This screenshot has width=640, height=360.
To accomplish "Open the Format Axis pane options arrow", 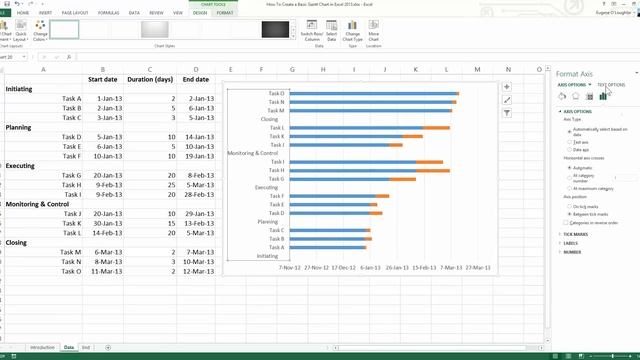I will tap(637, 73).
